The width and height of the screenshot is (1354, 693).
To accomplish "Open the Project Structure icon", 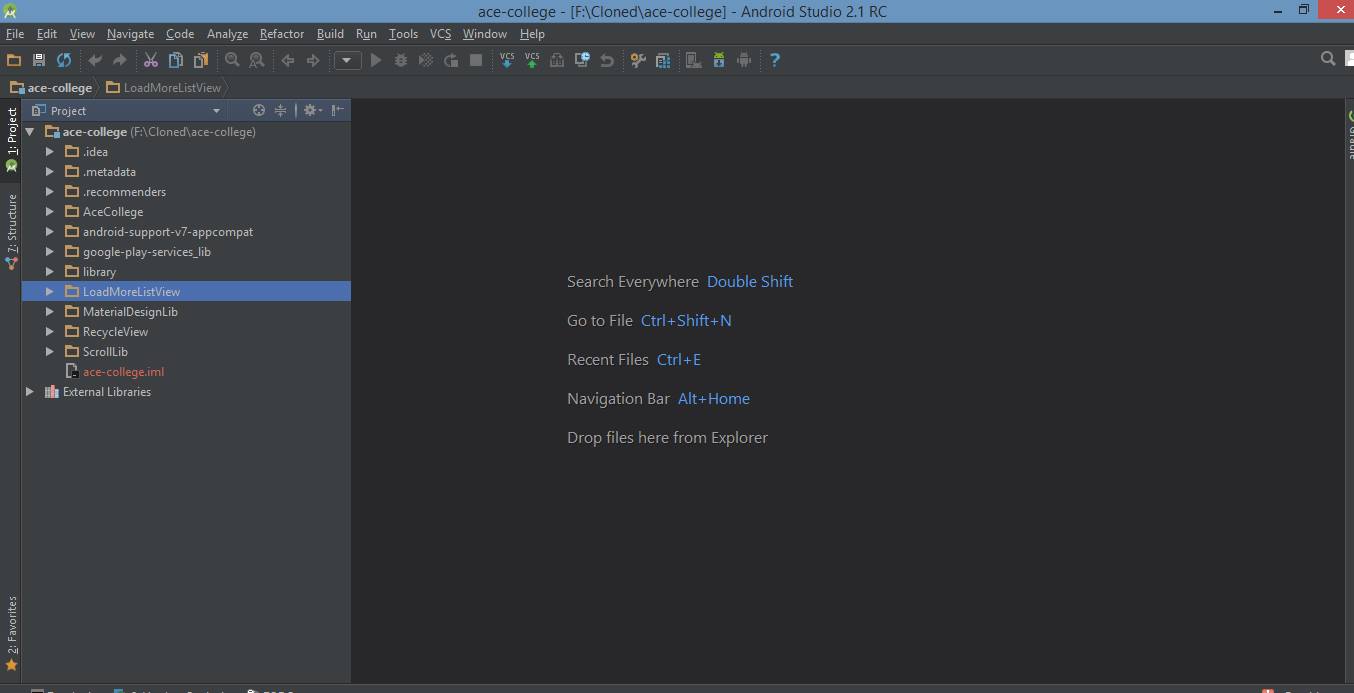I will (x=663, y=60).
